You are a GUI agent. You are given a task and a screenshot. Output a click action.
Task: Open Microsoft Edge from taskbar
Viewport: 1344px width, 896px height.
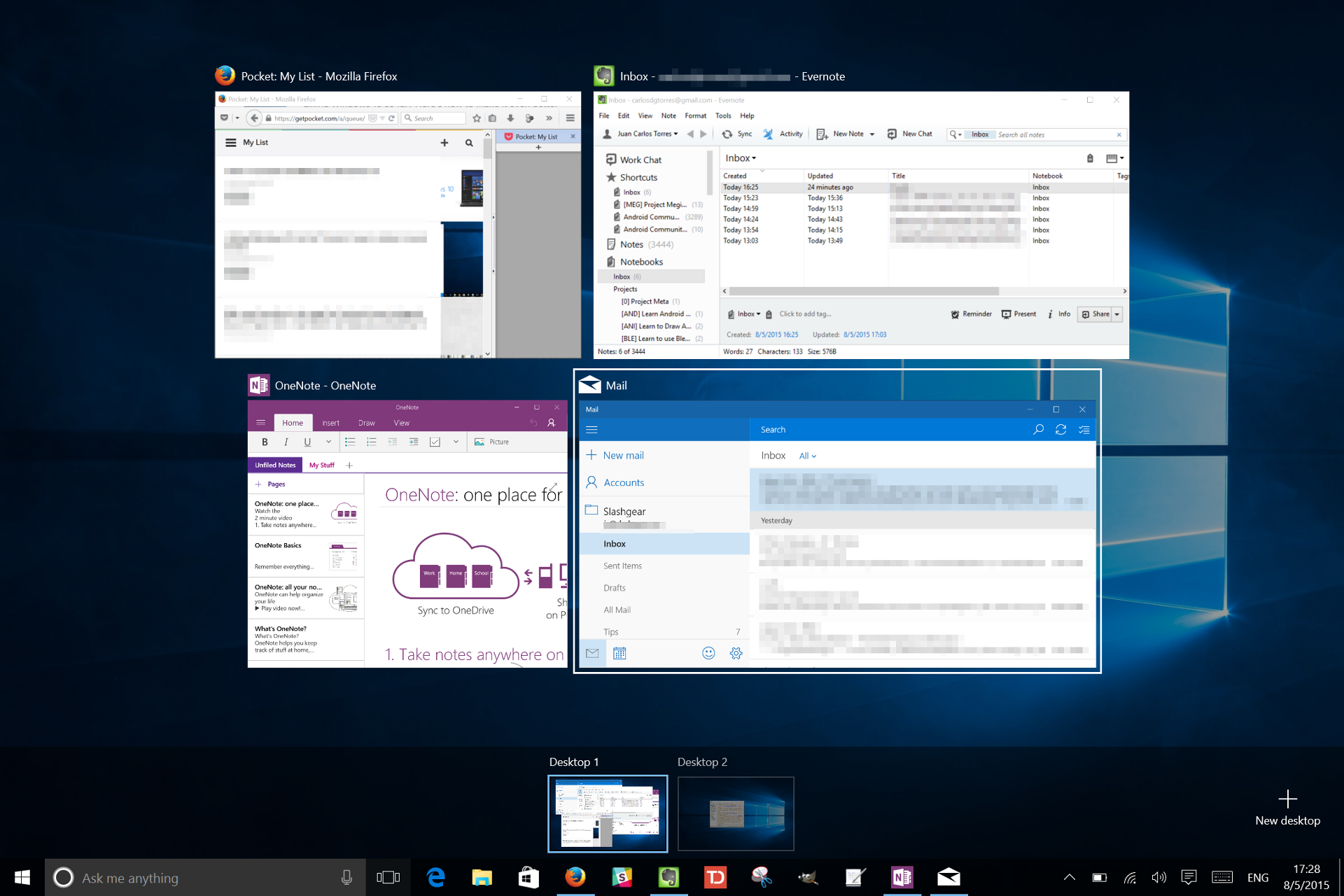[x=435, y=877]
